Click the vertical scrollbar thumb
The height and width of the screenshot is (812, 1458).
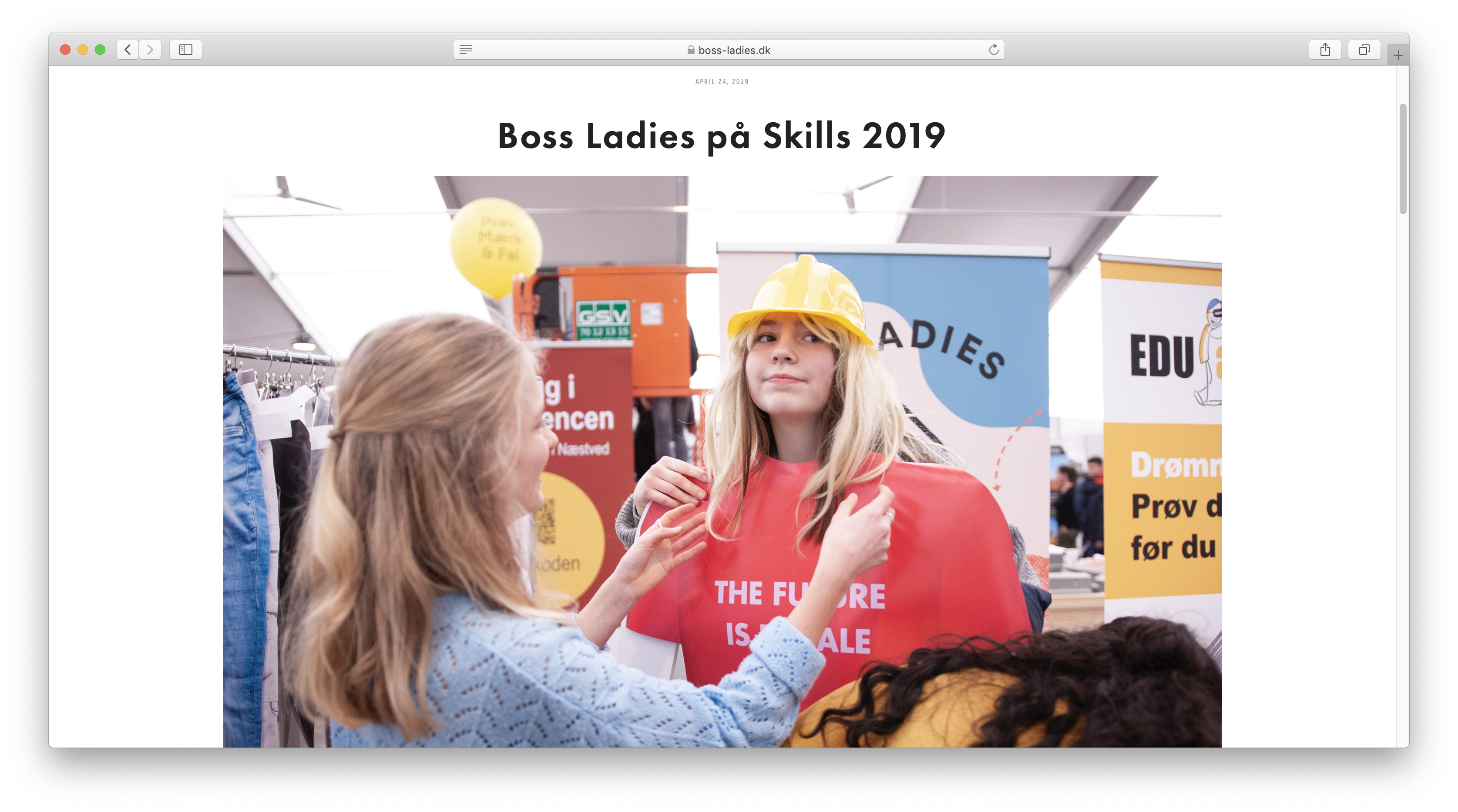(x=1403, y=158)
